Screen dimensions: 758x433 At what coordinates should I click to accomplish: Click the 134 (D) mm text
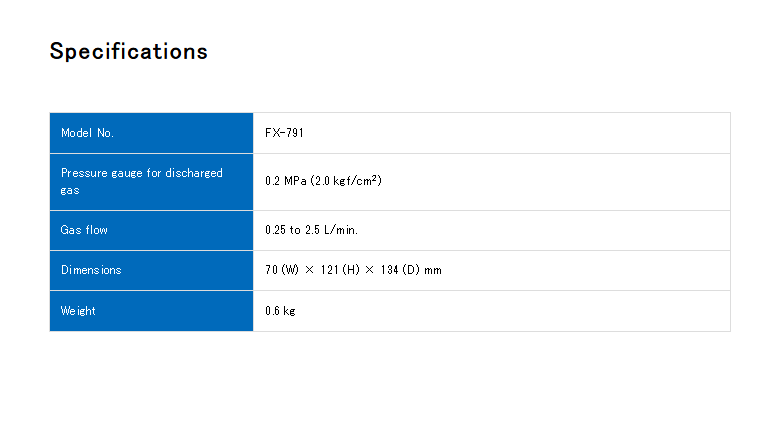pyautogui.click(x=411, y=270)
